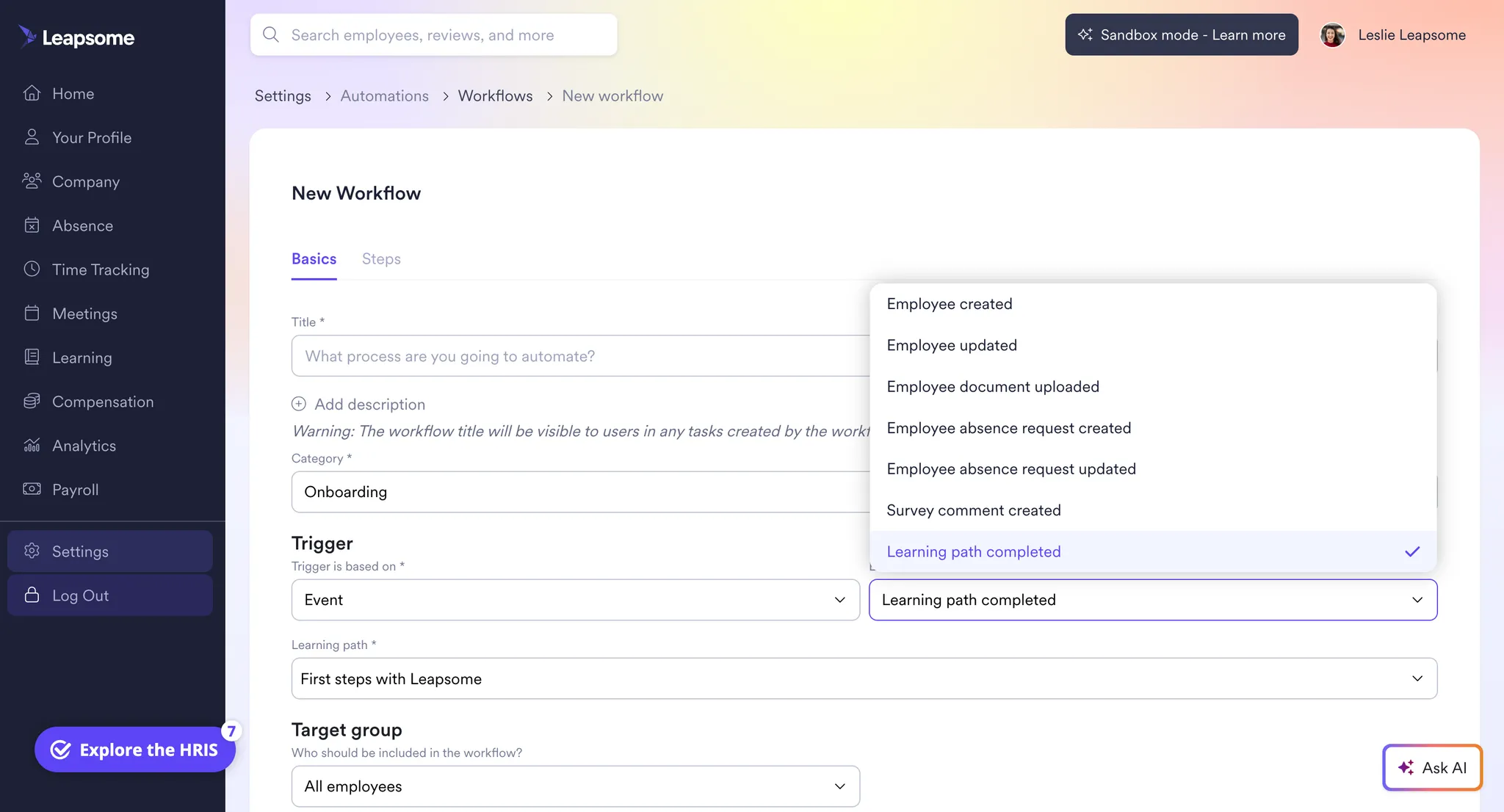Screen dimensions: 1504x812
Task: Open First steps with Leapsome dropdown
Action: 864,678
